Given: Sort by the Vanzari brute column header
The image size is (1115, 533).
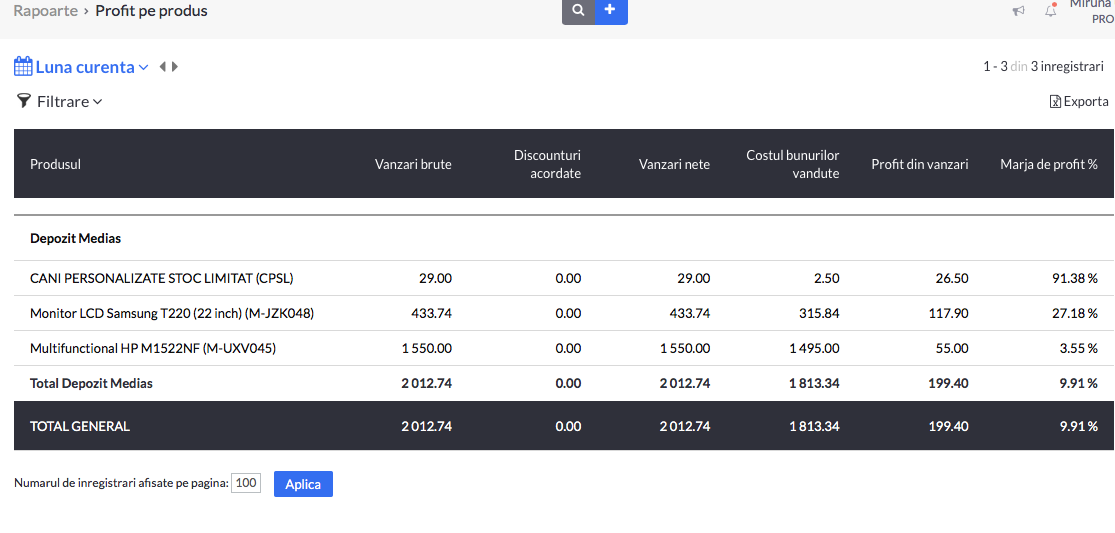Looking at the screenshot, I should click(x=413, y=164).
